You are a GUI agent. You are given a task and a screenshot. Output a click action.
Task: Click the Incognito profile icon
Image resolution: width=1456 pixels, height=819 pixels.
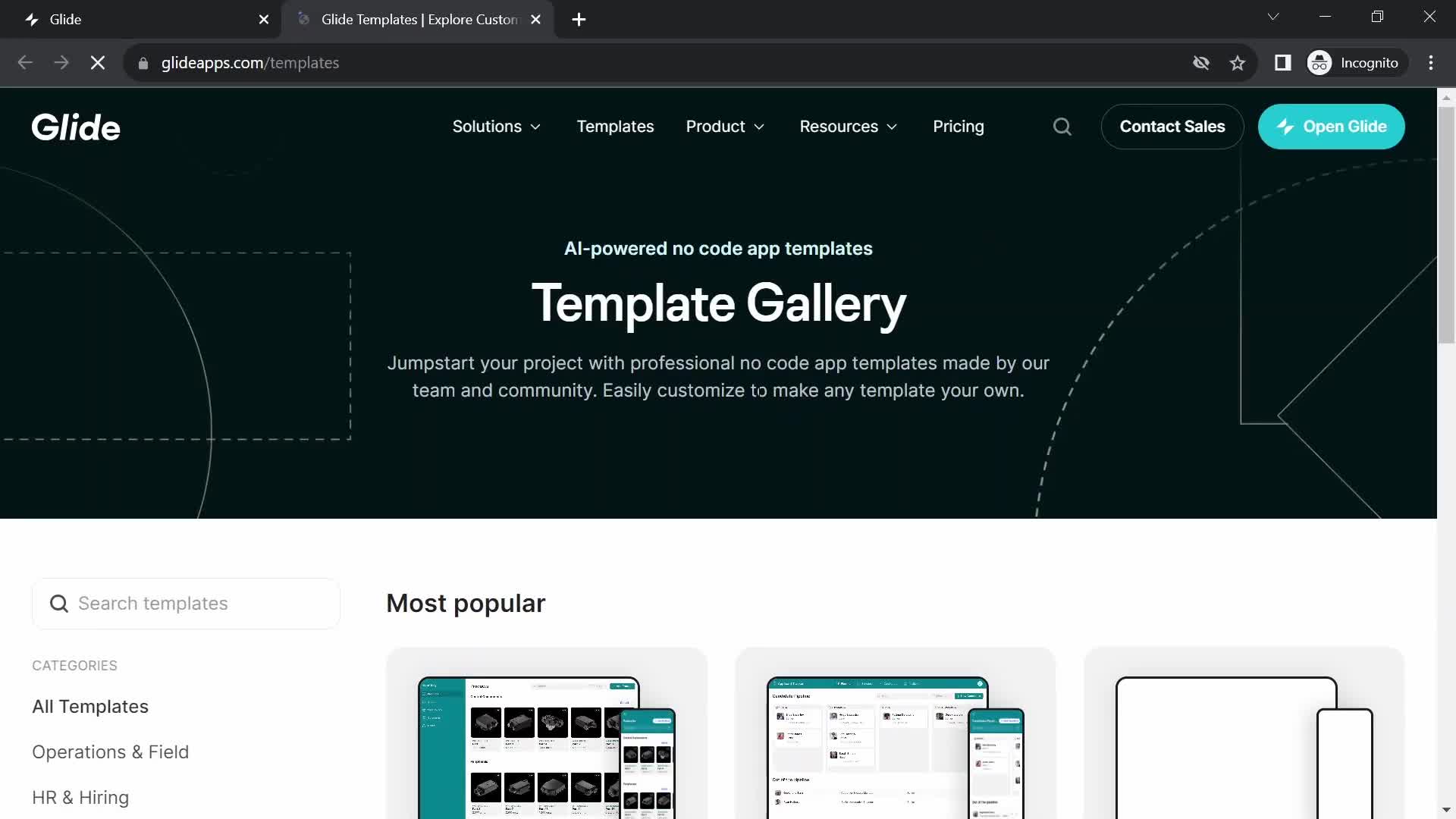[1321, 63]
